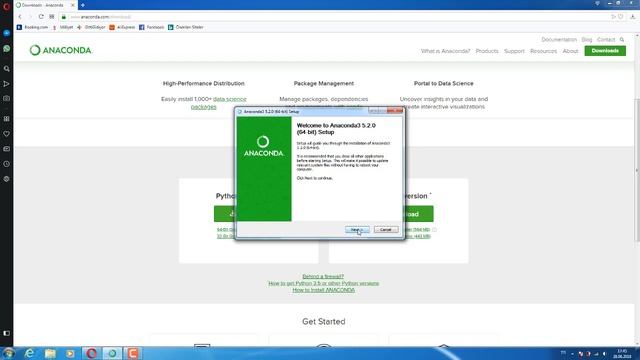Open the Documentation link
The image size is (640, 360).
click(x=559, y=40)
